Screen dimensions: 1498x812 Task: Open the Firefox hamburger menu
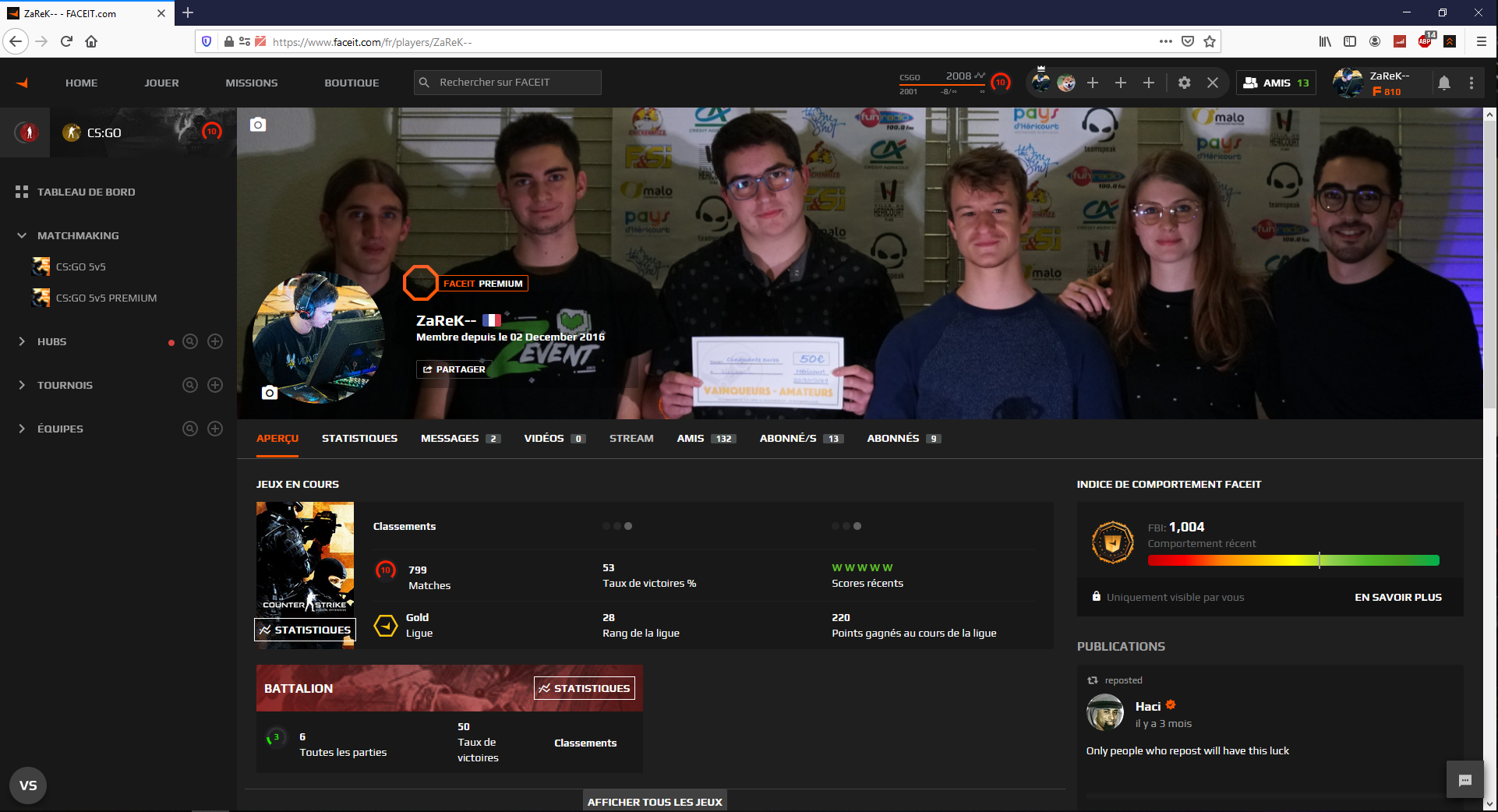[1482, 41]
